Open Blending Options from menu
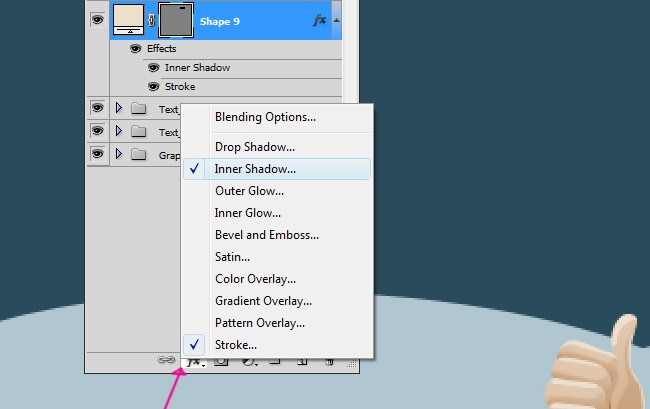Viewport: 650px width, 409px height. [277, 117]
